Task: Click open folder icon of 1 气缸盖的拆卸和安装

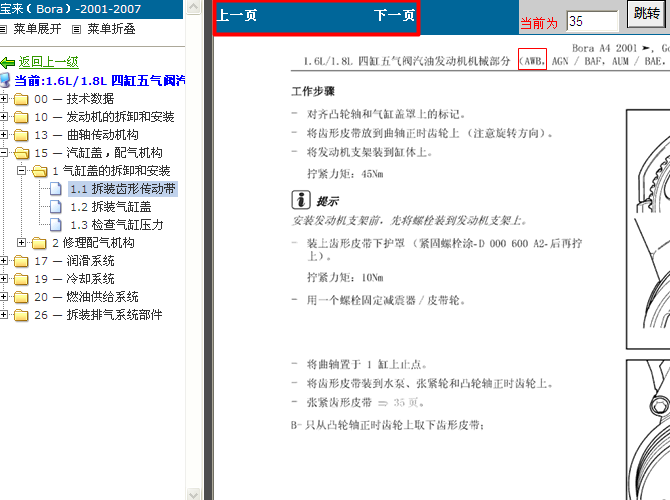Action: click(39, 171)
